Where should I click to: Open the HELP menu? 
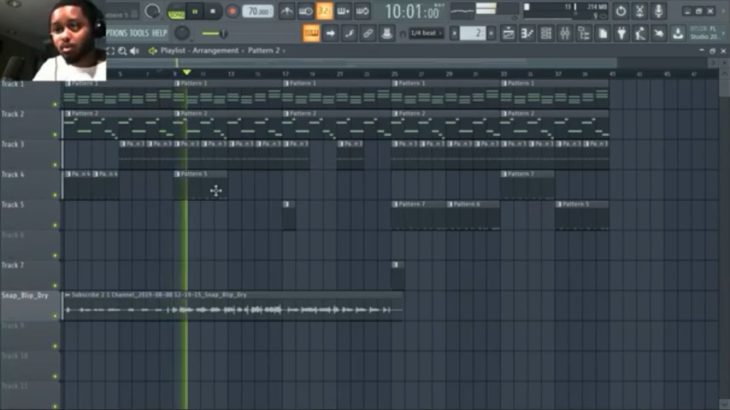160,33
